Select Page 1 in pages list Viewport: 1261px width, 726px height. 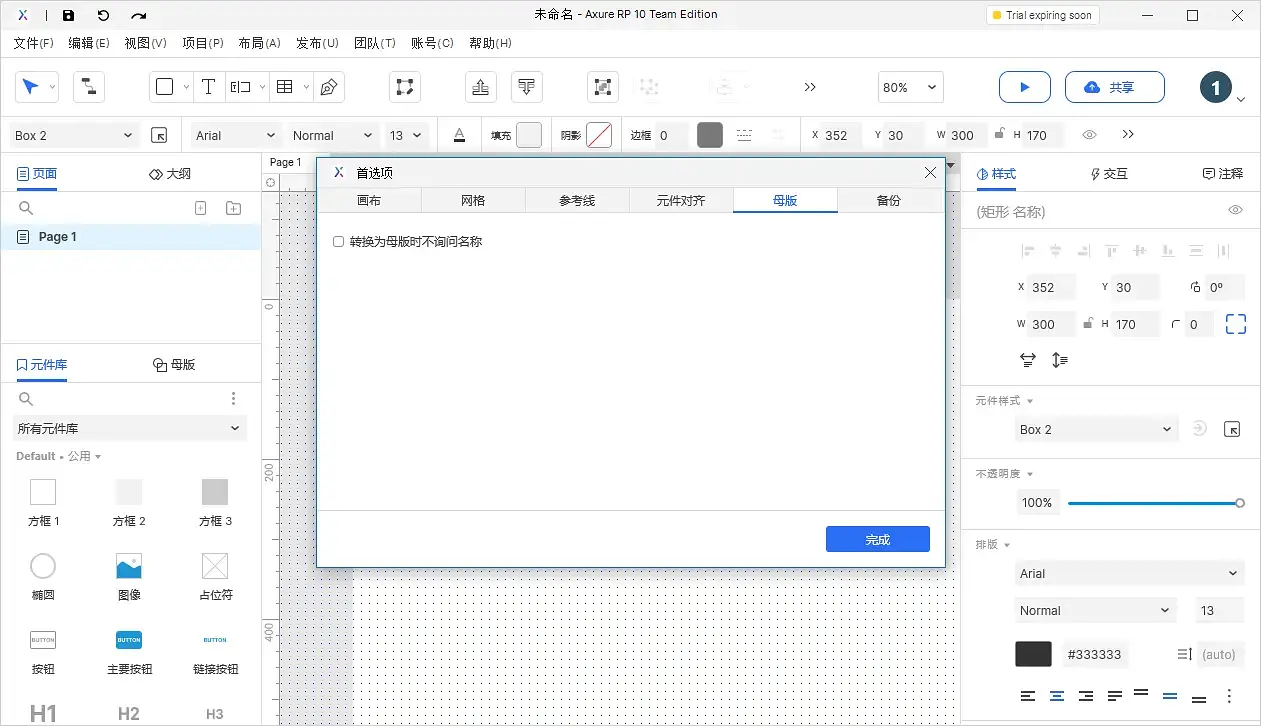[x=131, y=237]
